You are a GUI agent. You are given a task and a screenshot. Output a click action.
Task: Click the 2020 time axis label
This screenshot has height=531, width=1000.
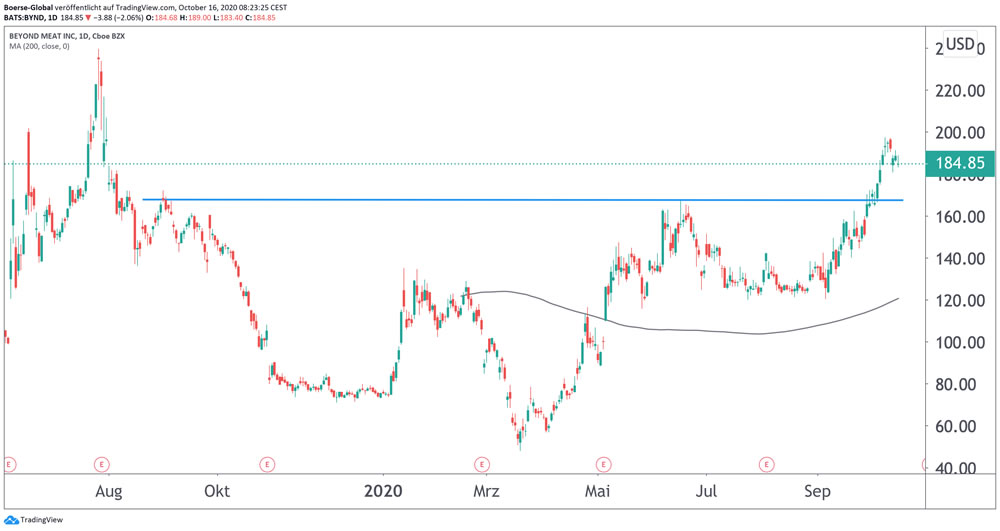tap(383, 491)
